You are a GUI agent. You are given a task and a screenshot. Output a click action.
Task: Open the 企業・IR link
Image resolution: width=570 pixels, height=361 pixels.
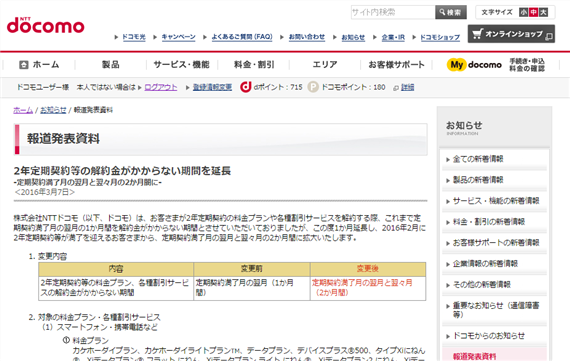(393, 37)
